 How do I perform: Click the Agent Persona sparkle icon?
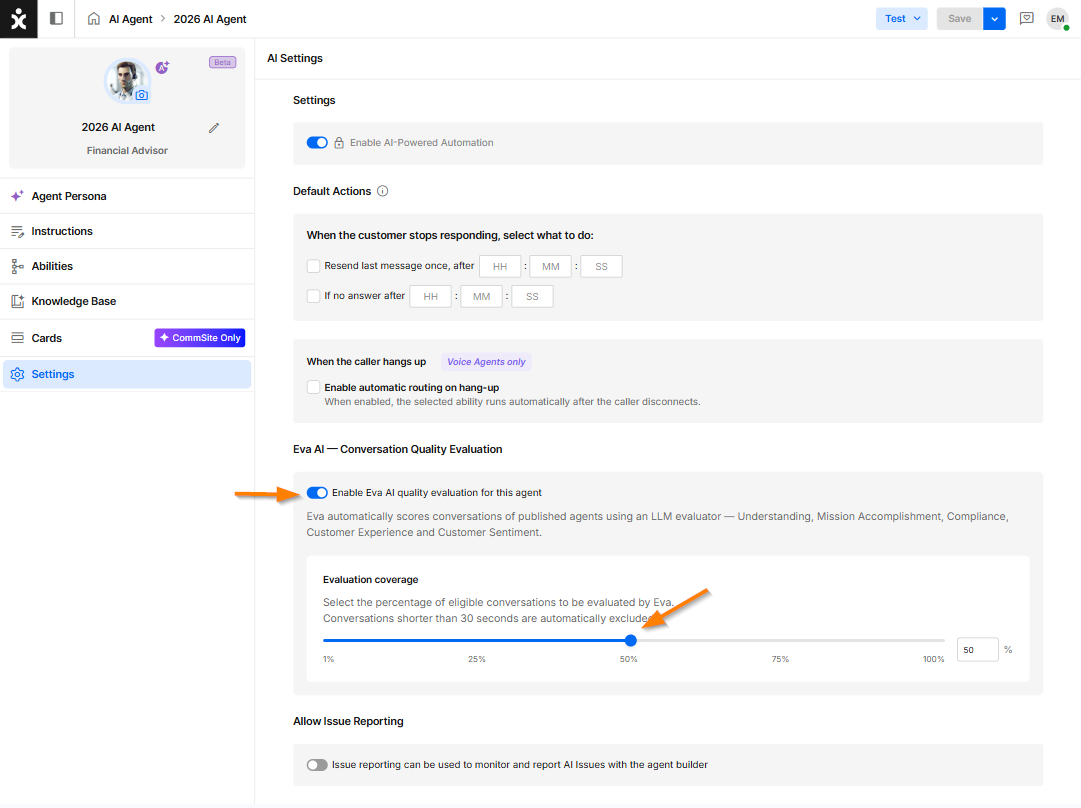17,196
